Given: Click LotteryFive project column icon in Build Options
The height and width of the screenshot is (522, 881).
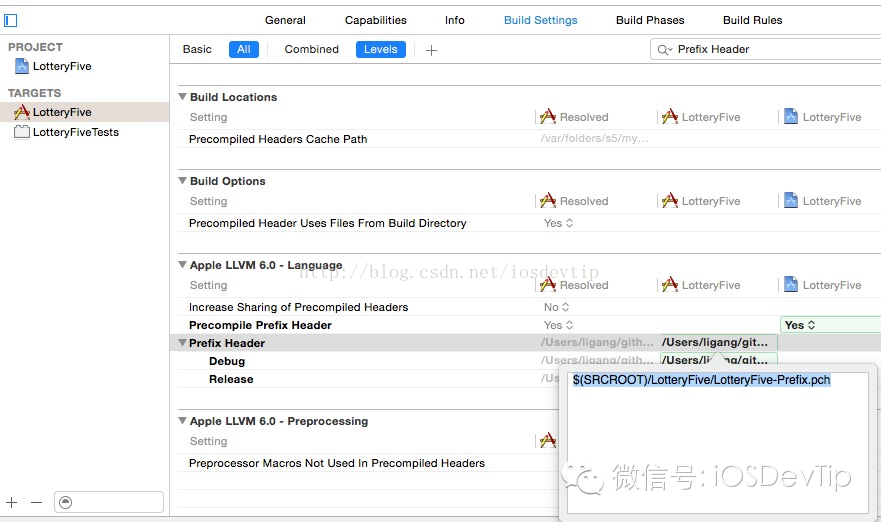Looking at the screenshot, I should 791,200.
